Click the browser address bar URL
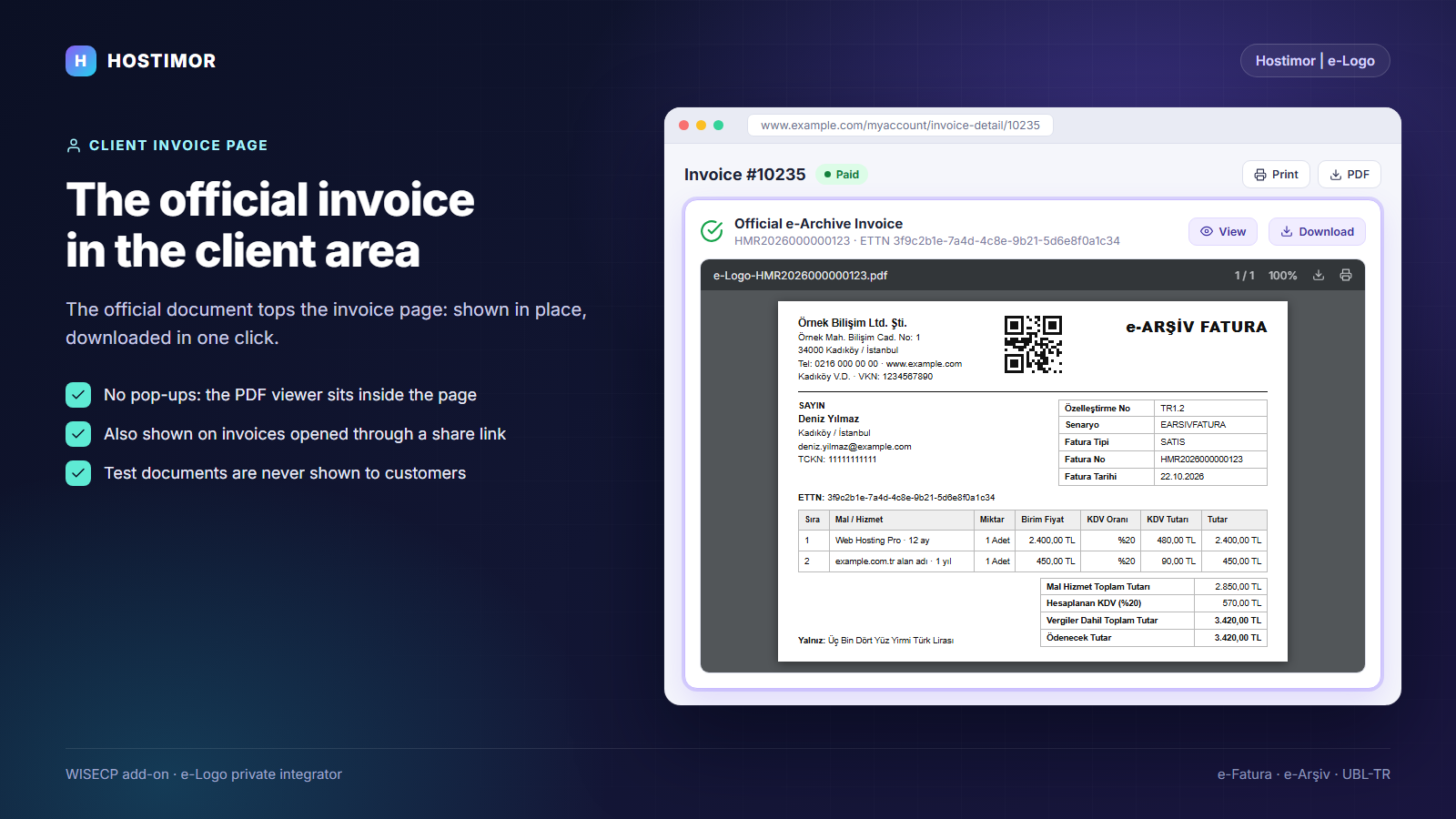The width and height of the screenshot is (1456, 819). [x=900, y=126]
